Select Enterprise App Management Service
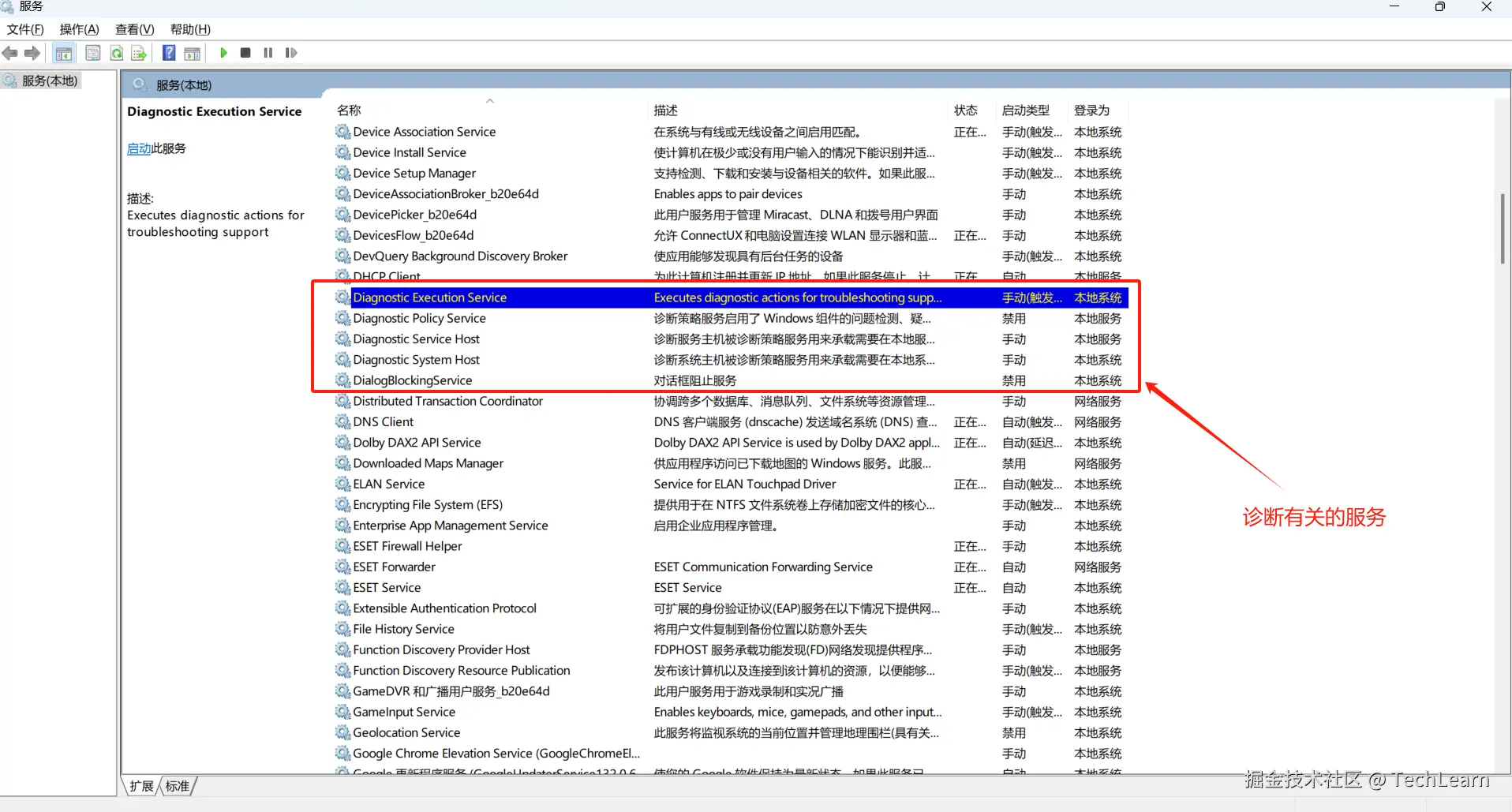Screen dimensions: 1512x812 [x=732, y=526]
